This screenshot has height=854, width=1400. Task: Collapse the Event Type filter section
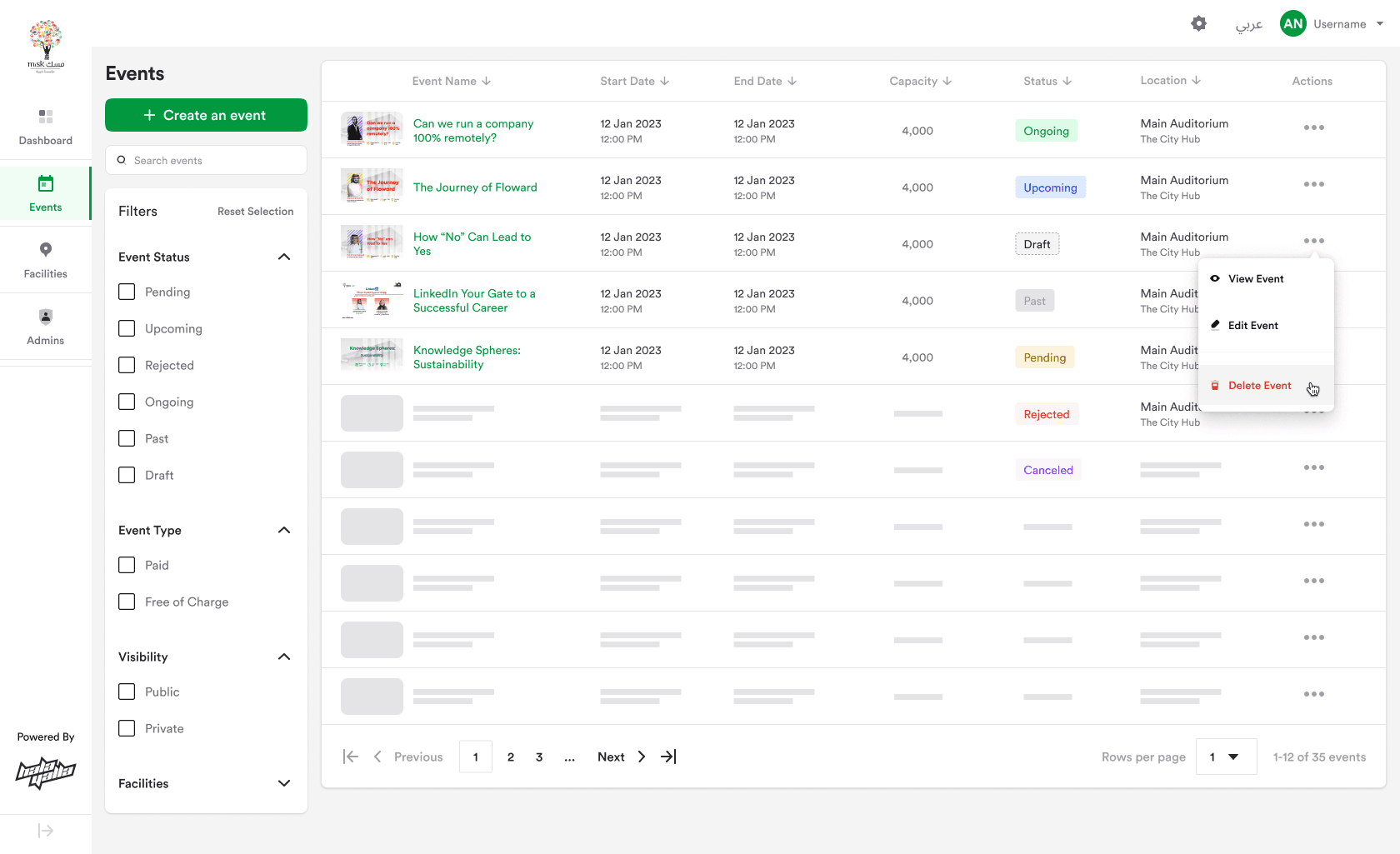pos(284,530)
